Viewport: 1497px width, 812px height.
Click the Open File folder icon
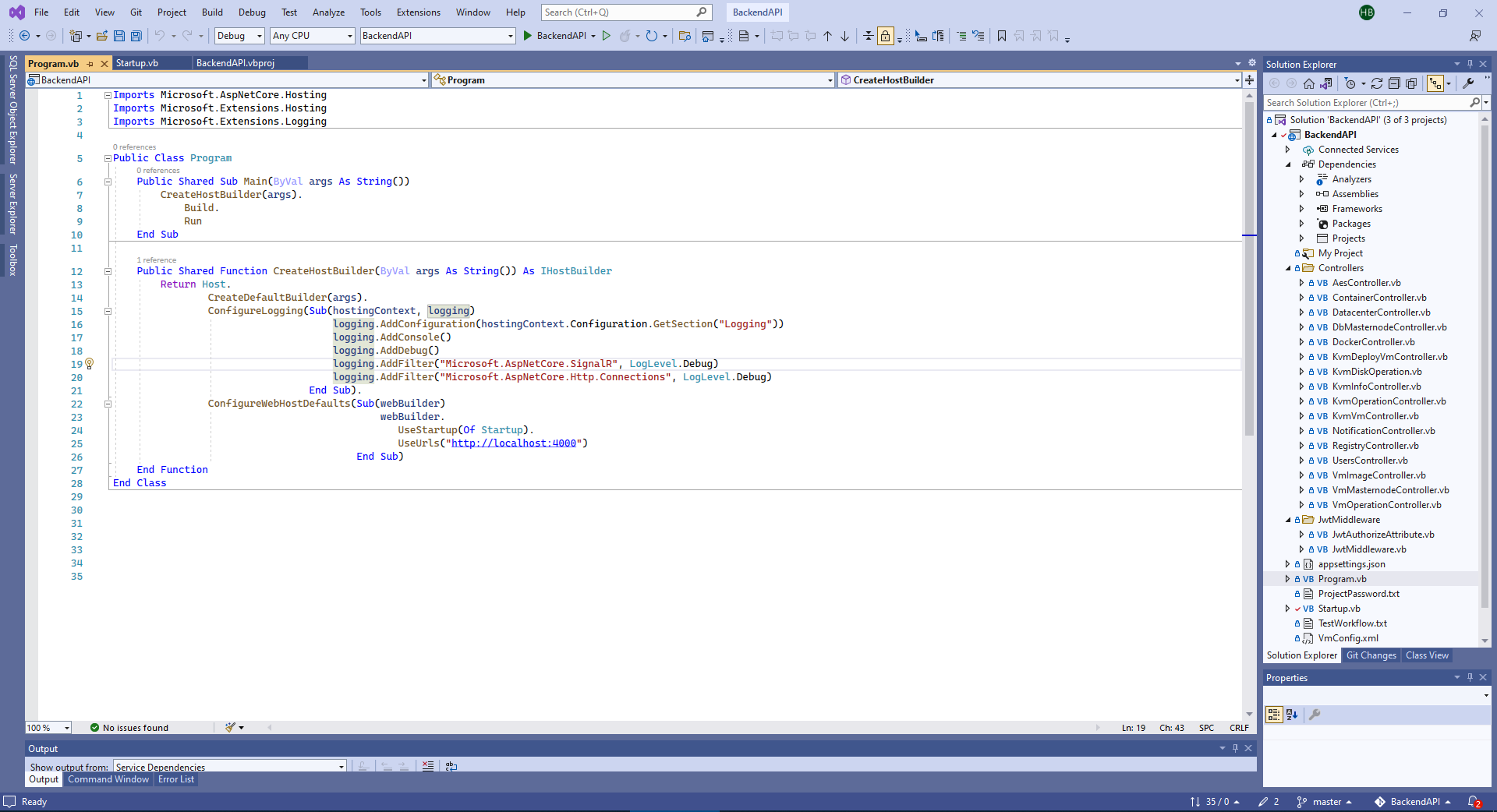tap(102, 36)
